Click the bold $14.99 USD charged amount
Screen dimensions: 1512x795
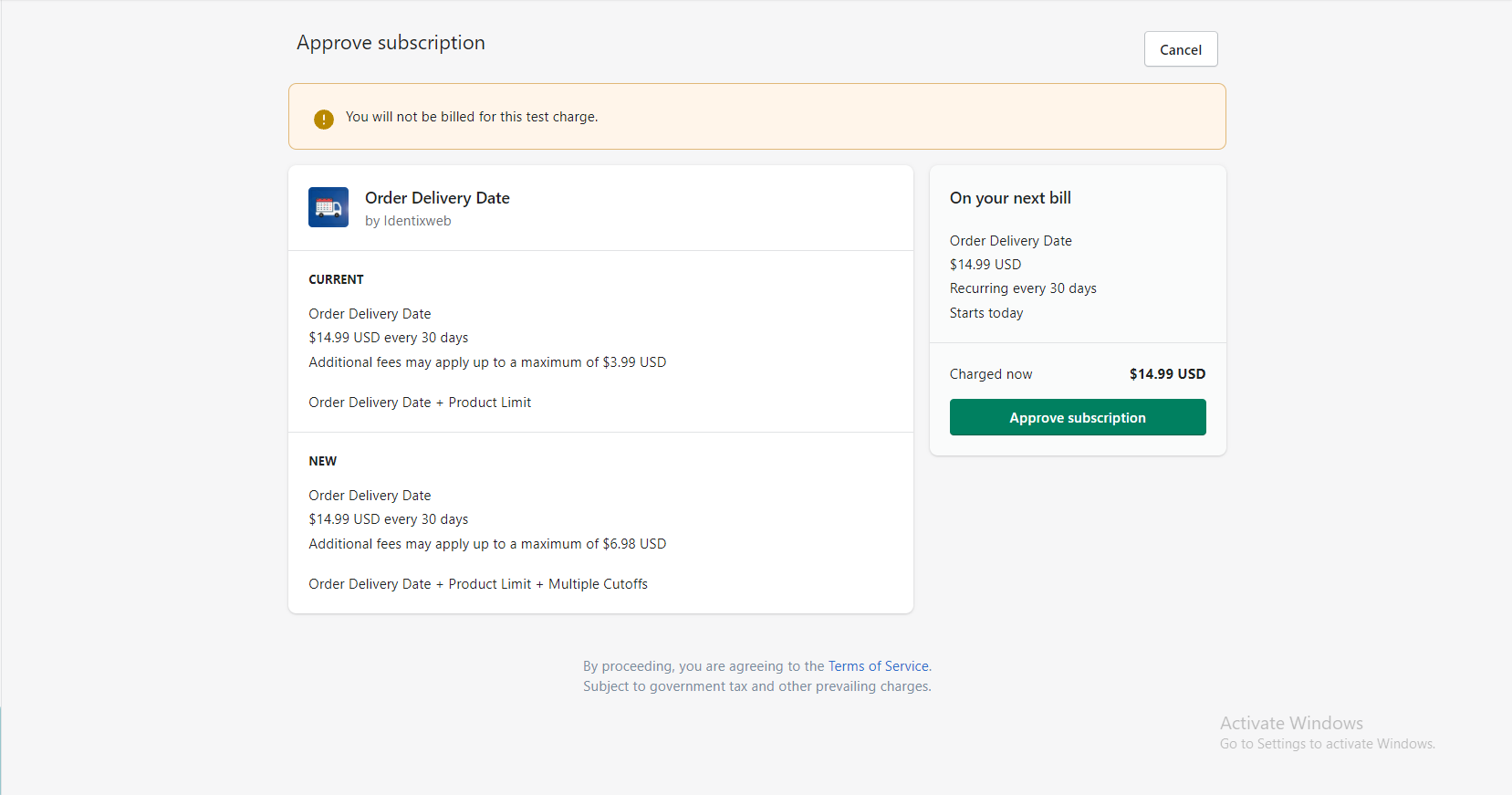[1167, 374]
